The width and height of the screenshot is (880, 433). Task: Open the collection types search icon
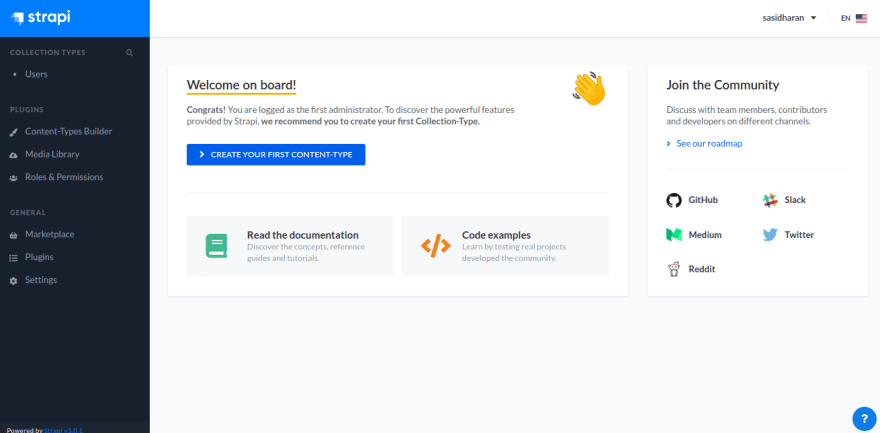click(130, 53)
